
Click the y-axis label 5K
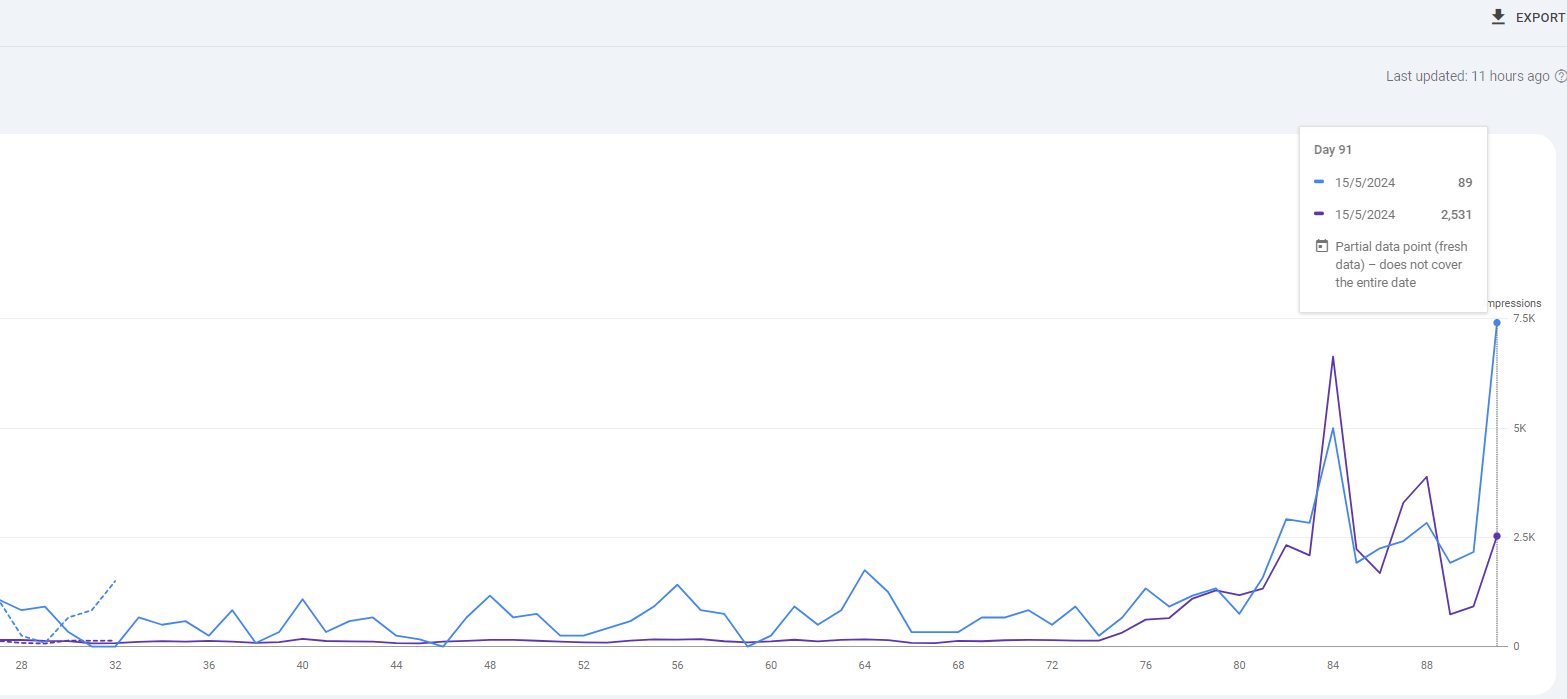point(1520,428)
